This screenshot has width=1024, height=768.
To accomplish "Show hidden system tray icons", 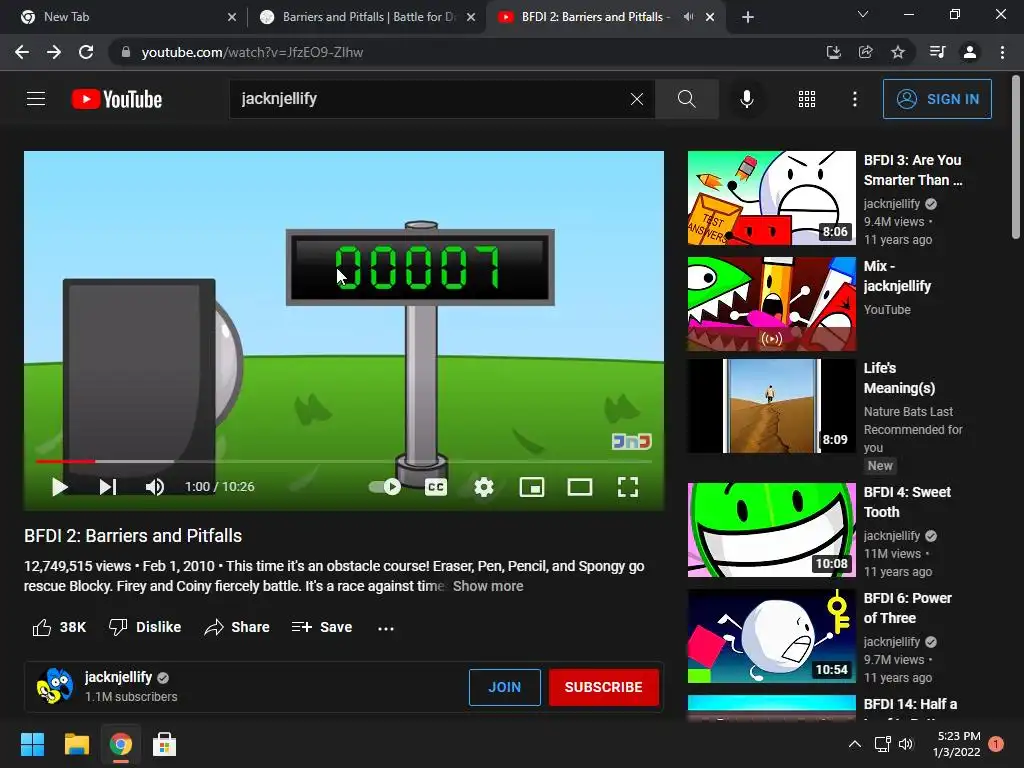I will click(x=854, y=744).
